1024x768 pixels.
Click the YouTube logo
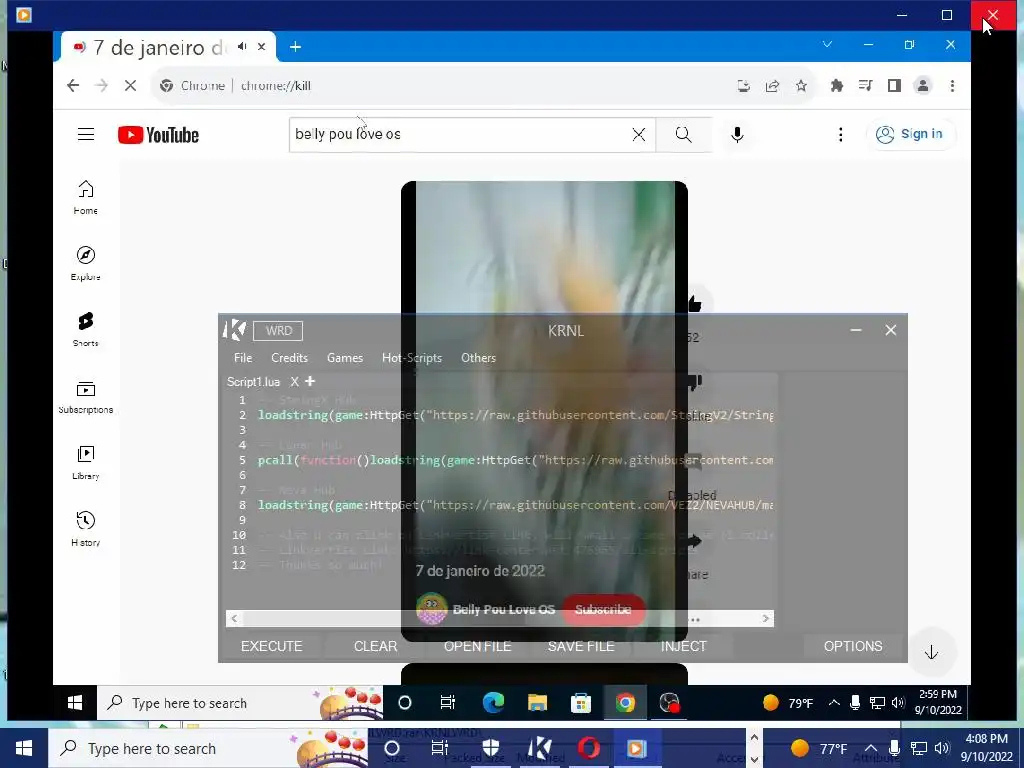point(158,135)
